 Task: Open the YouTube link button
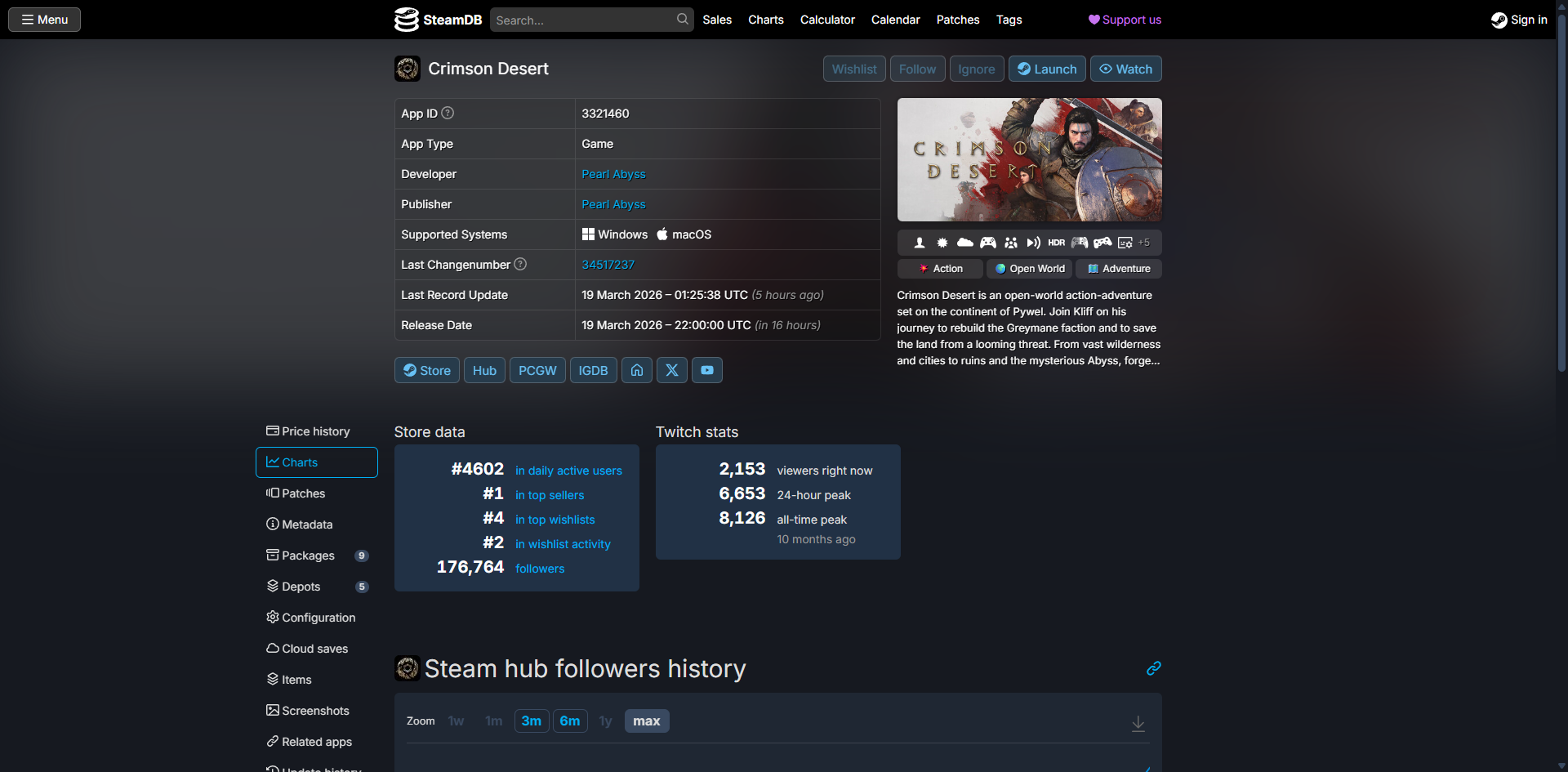tap(707, 370)
